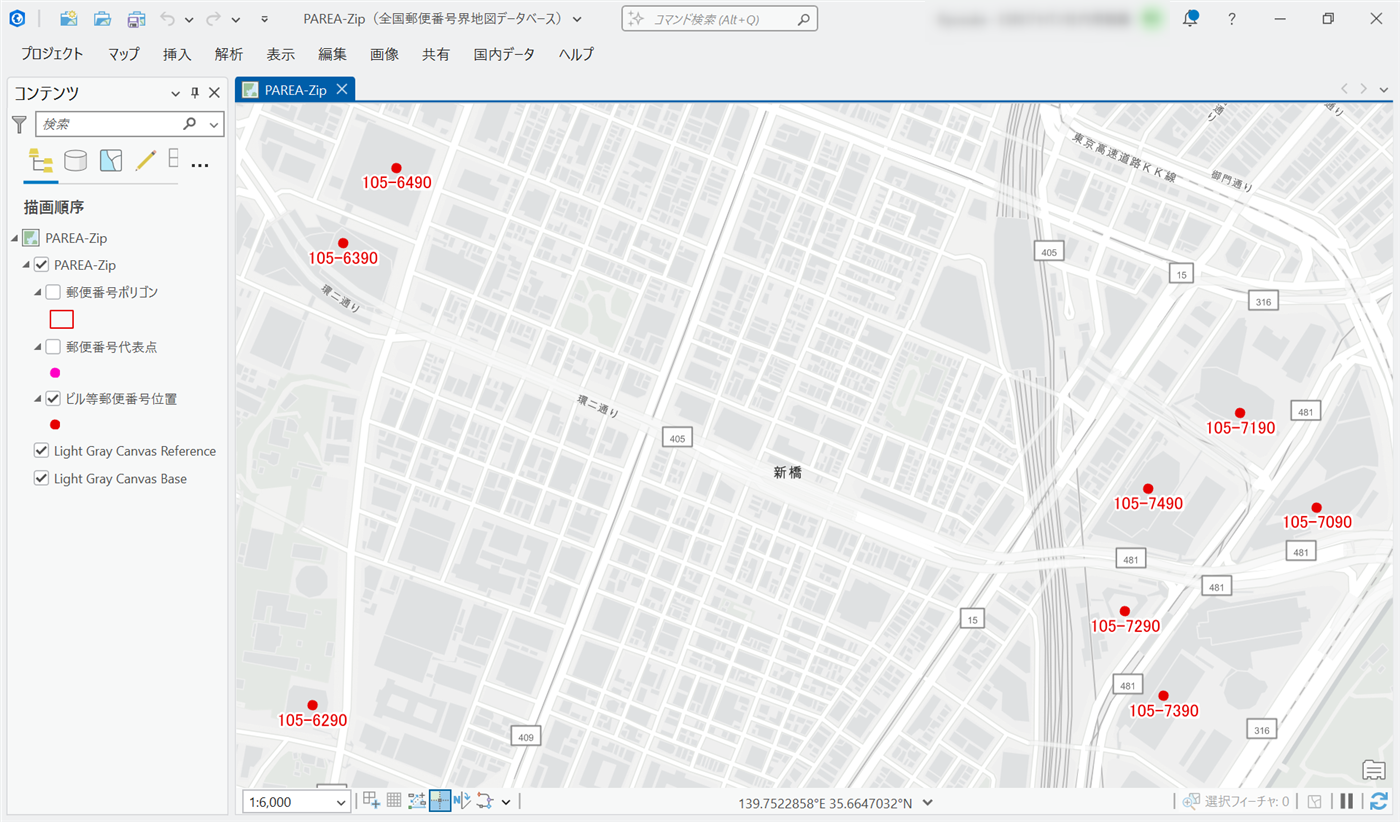
Task: Click the refresh map icon in status bar
Action: pos(1379,801)
